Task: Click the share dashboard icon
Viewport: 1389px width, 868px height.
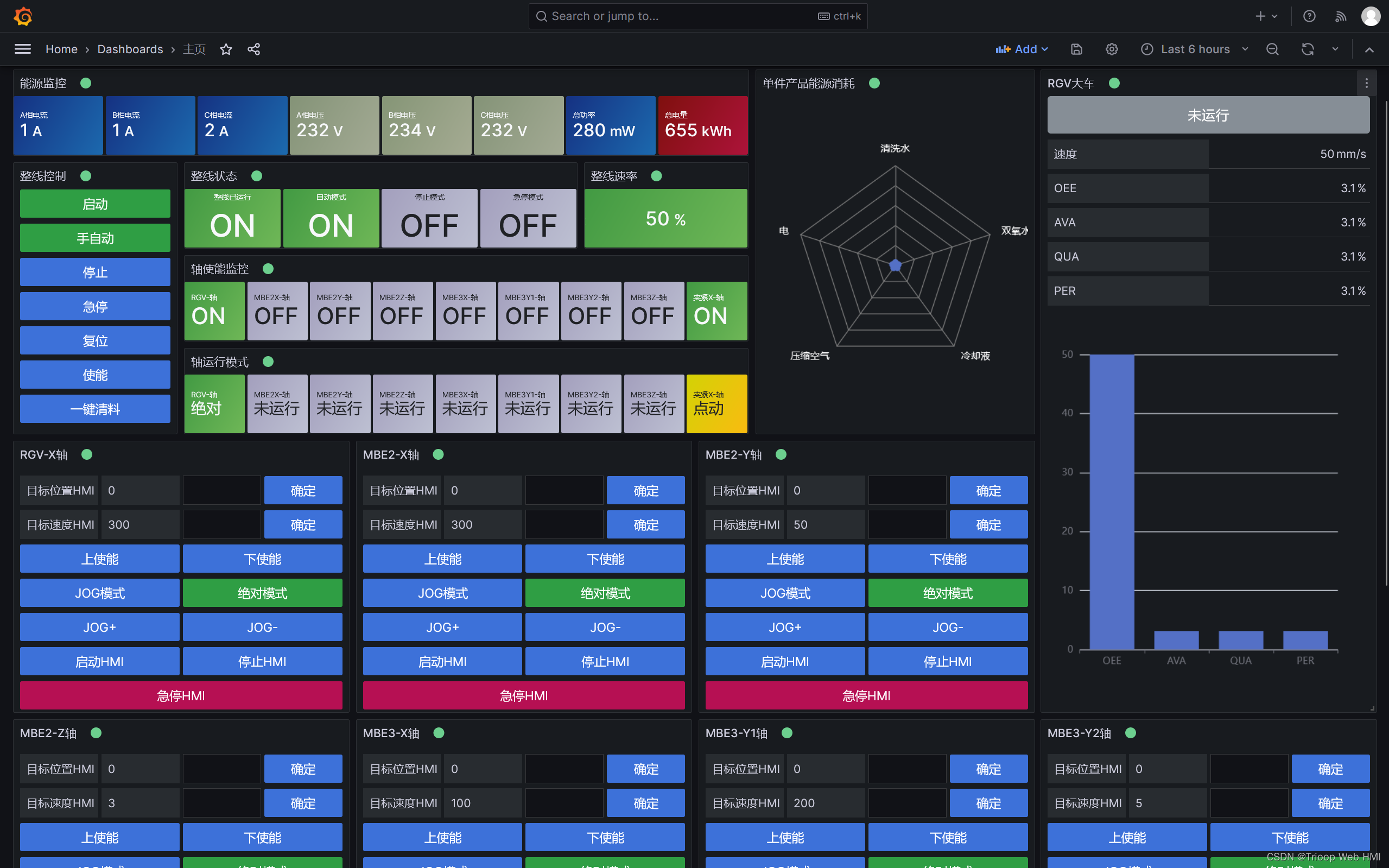Action: [x=253, y=49]
